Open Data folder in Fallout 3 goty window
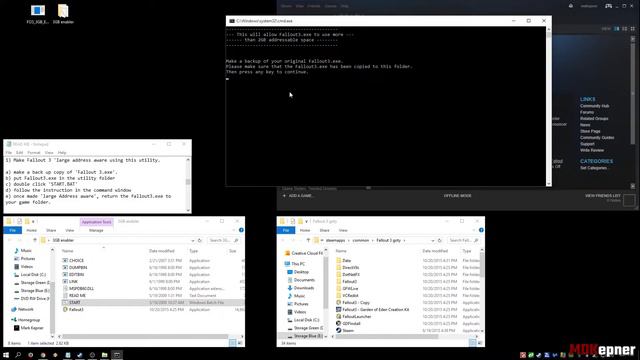The image size is (640, 360). click(347, 260)
